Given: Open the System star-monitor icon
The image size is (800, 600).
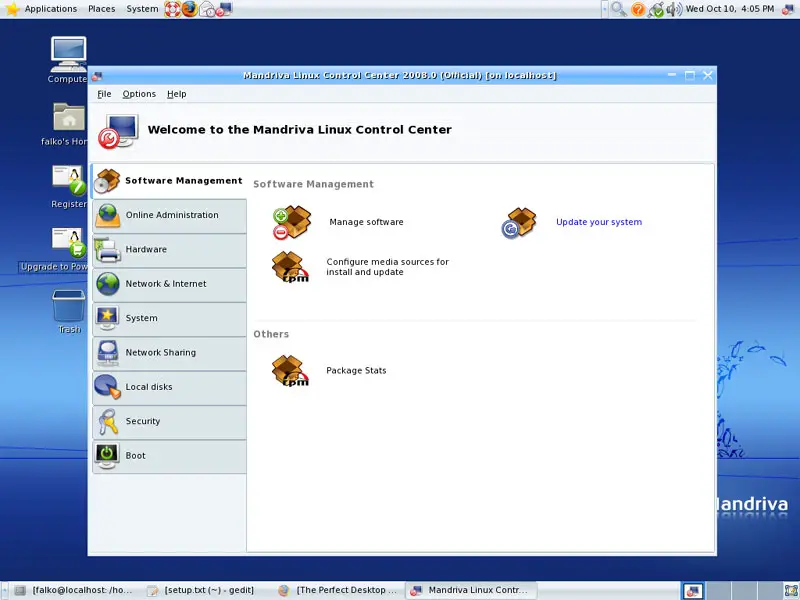Looking at the screenshot, I should tap(107, 318).
